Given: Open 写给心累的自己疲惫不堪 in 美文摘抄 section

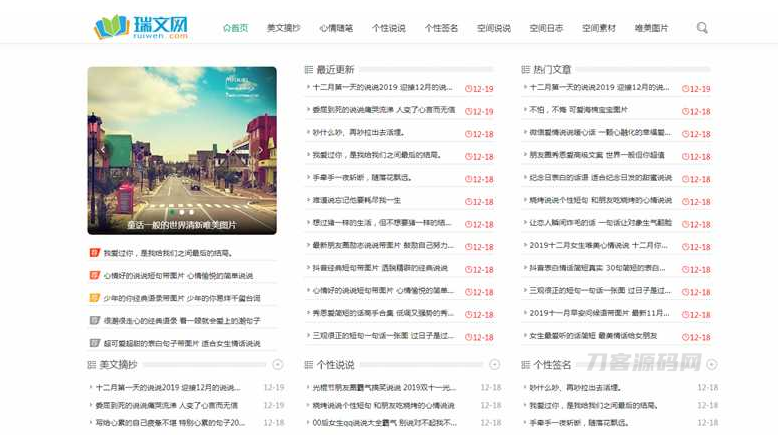Looking at the screenshot, I should 170,423.
